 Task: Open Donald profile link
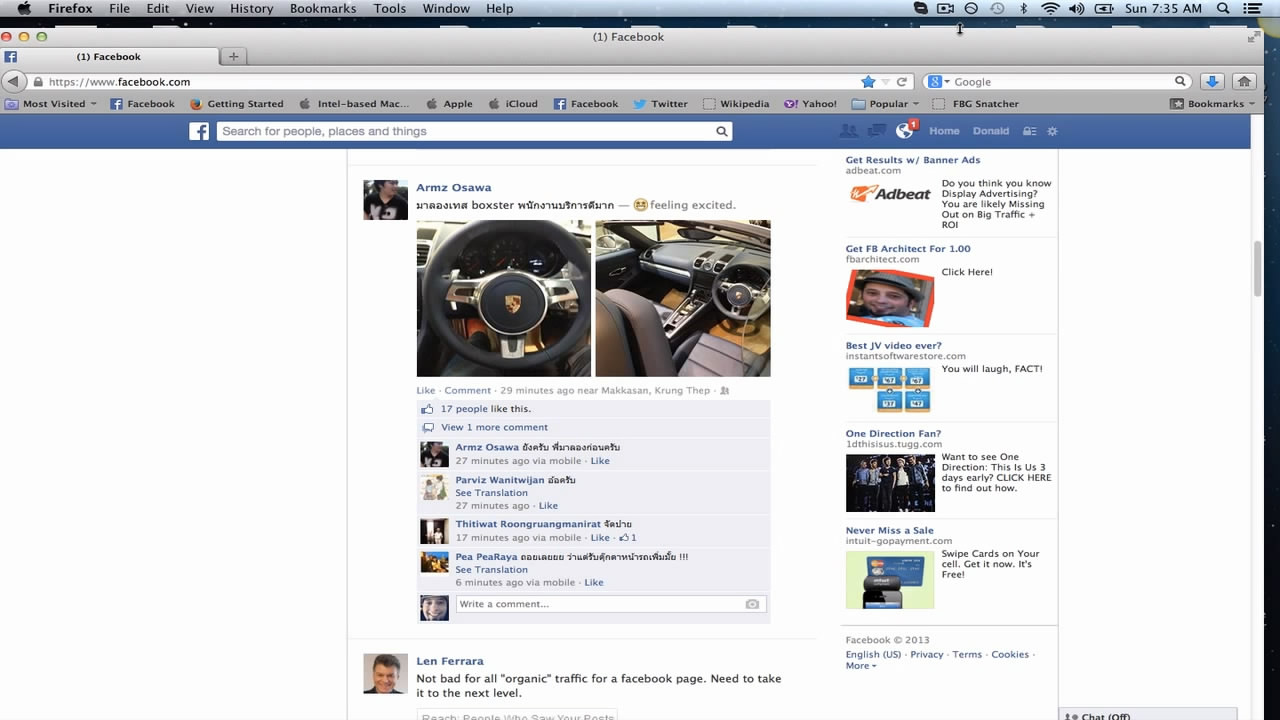pyautogui.click(x=991, y=131)
